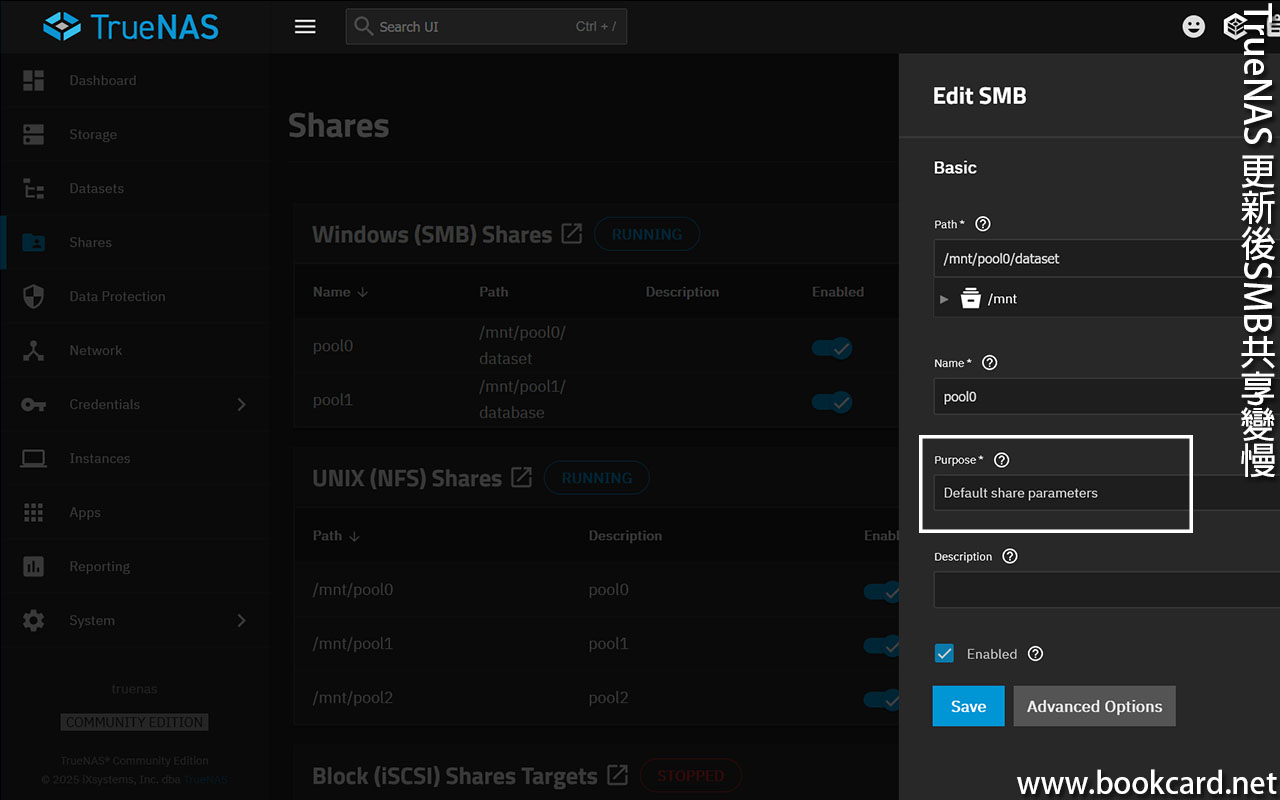Click the external link icon next to Windows (SMB) Shares

click(x=571, y=233)
